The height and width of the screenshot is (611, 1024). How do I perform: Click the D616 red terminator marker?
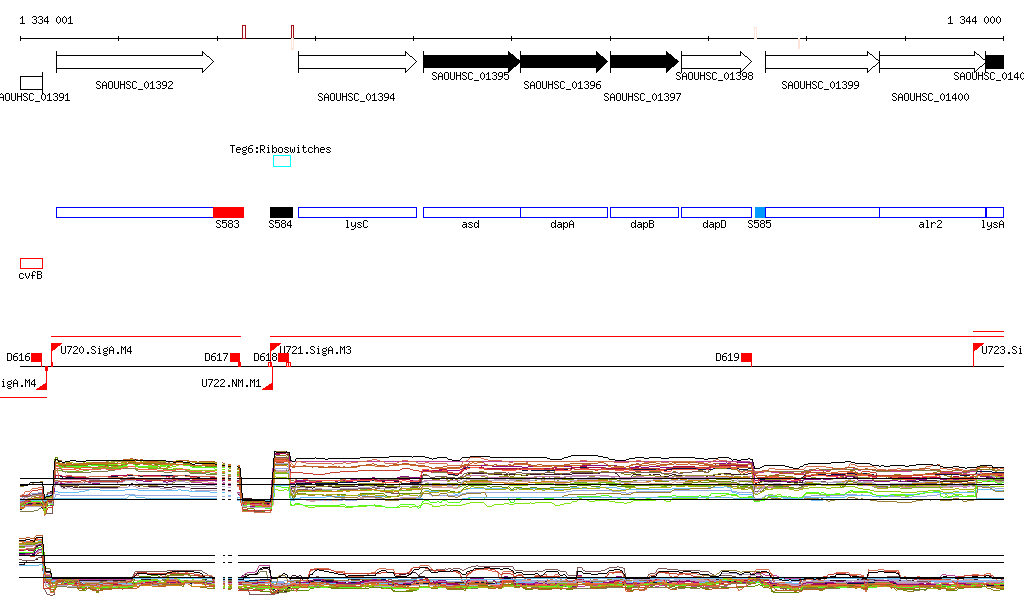point(37,358)
